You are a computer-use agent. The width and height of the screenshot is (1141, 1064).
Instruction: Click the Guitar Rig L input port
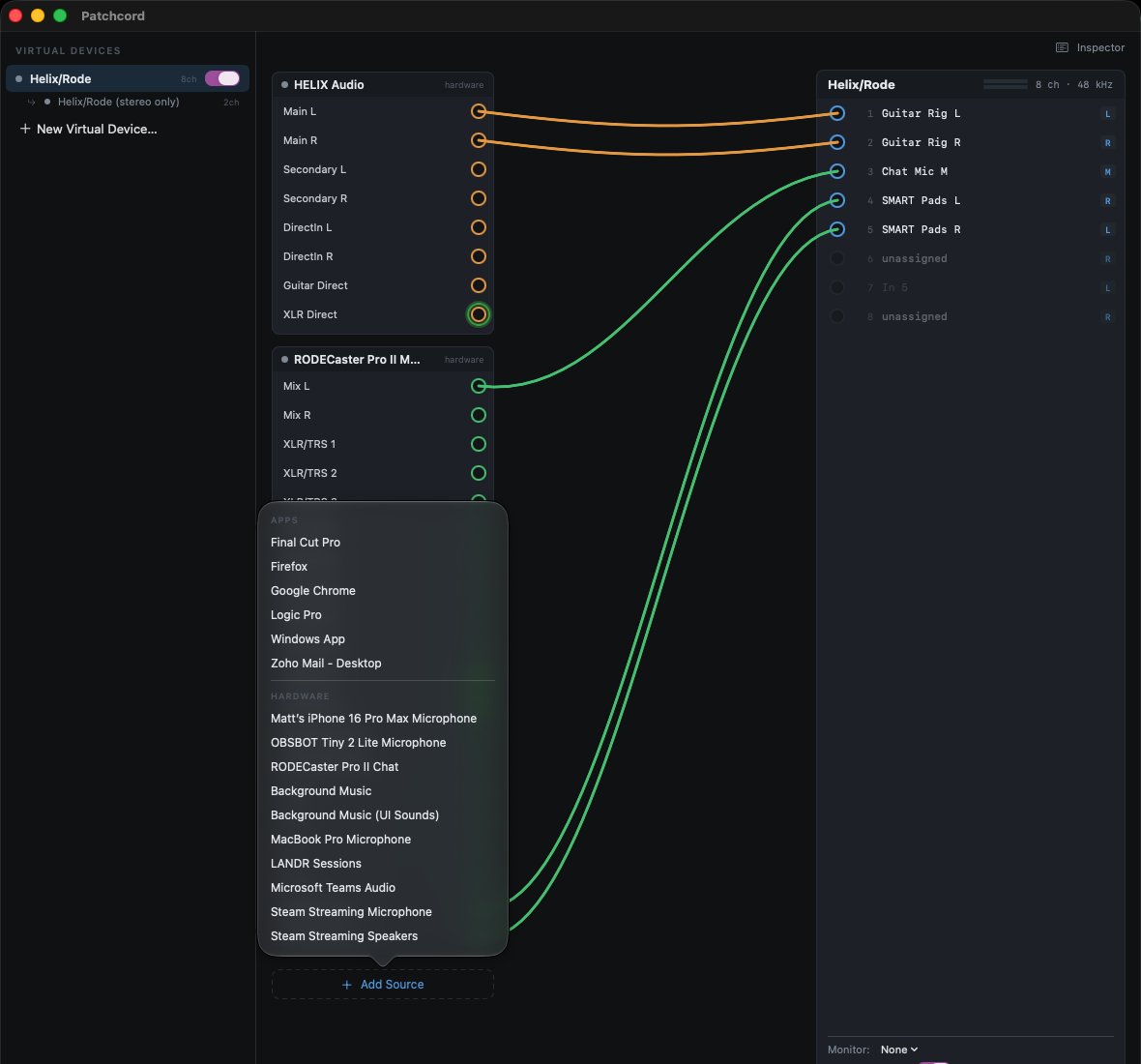(836, 113)
